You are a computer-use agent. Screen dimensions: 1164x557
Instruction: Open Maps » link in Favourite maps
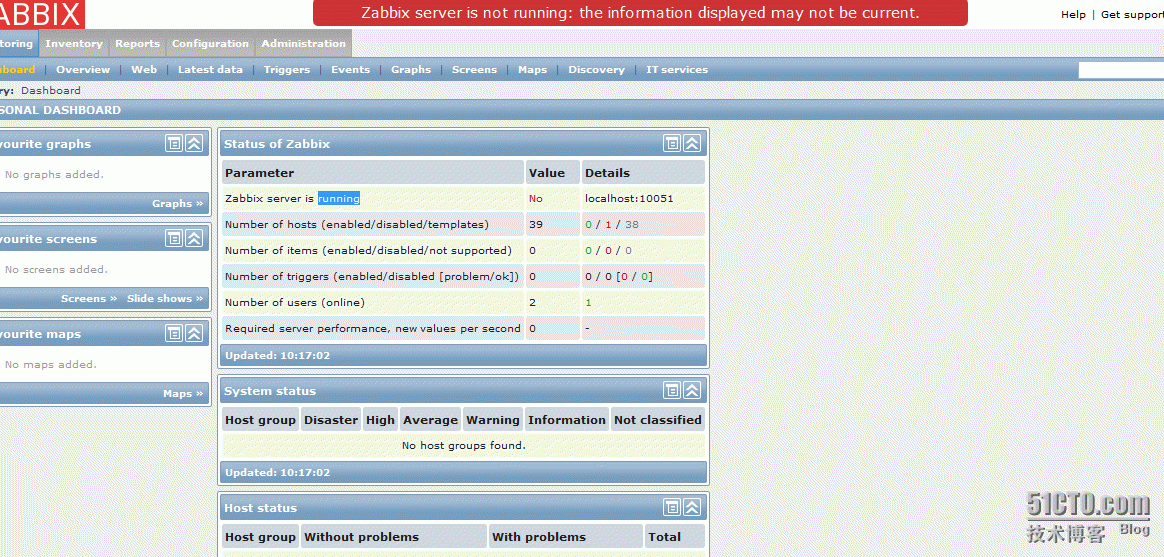tap(183, 394)
